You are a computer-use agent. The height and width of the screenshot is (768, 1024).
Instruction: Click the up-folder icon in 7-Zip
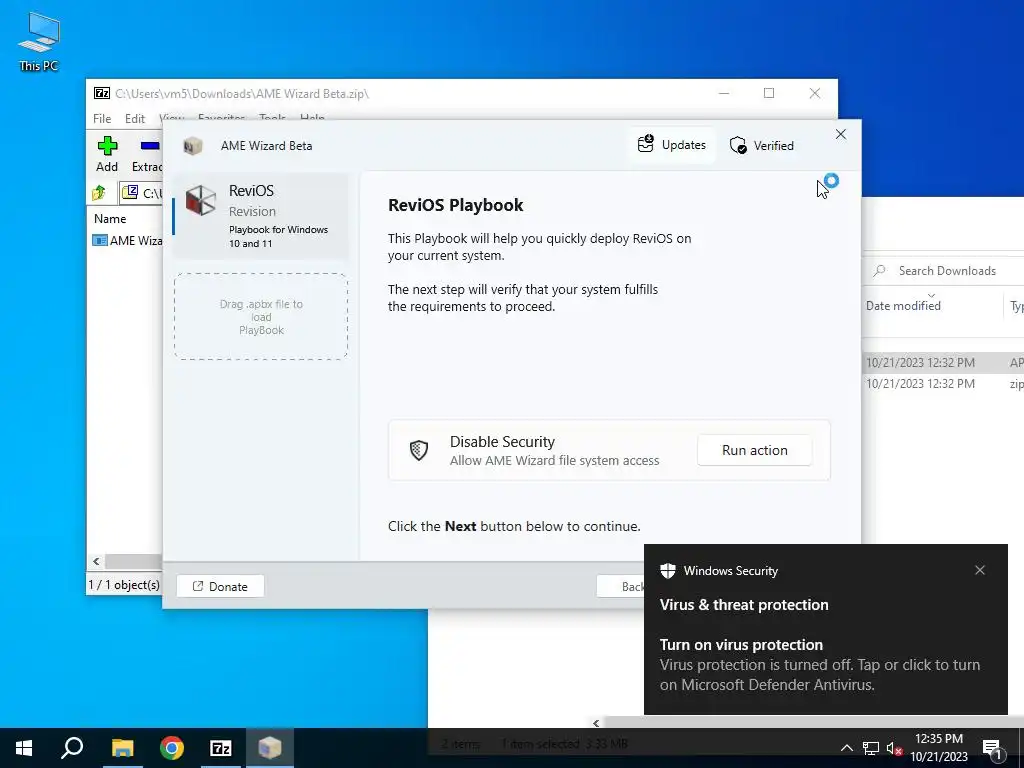(x=99, y=193)
